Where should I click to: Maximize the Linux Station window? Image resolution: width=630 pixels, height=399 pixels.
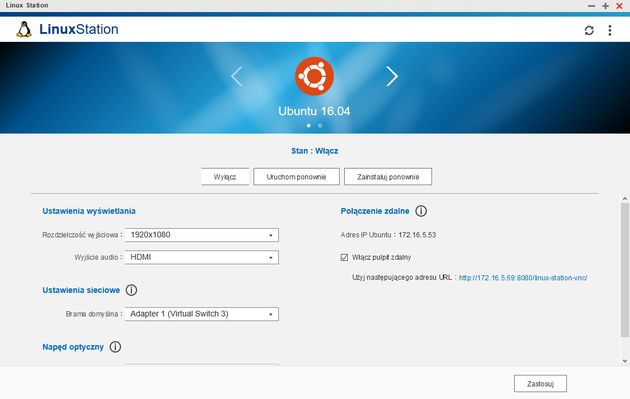tap(605, 6)
